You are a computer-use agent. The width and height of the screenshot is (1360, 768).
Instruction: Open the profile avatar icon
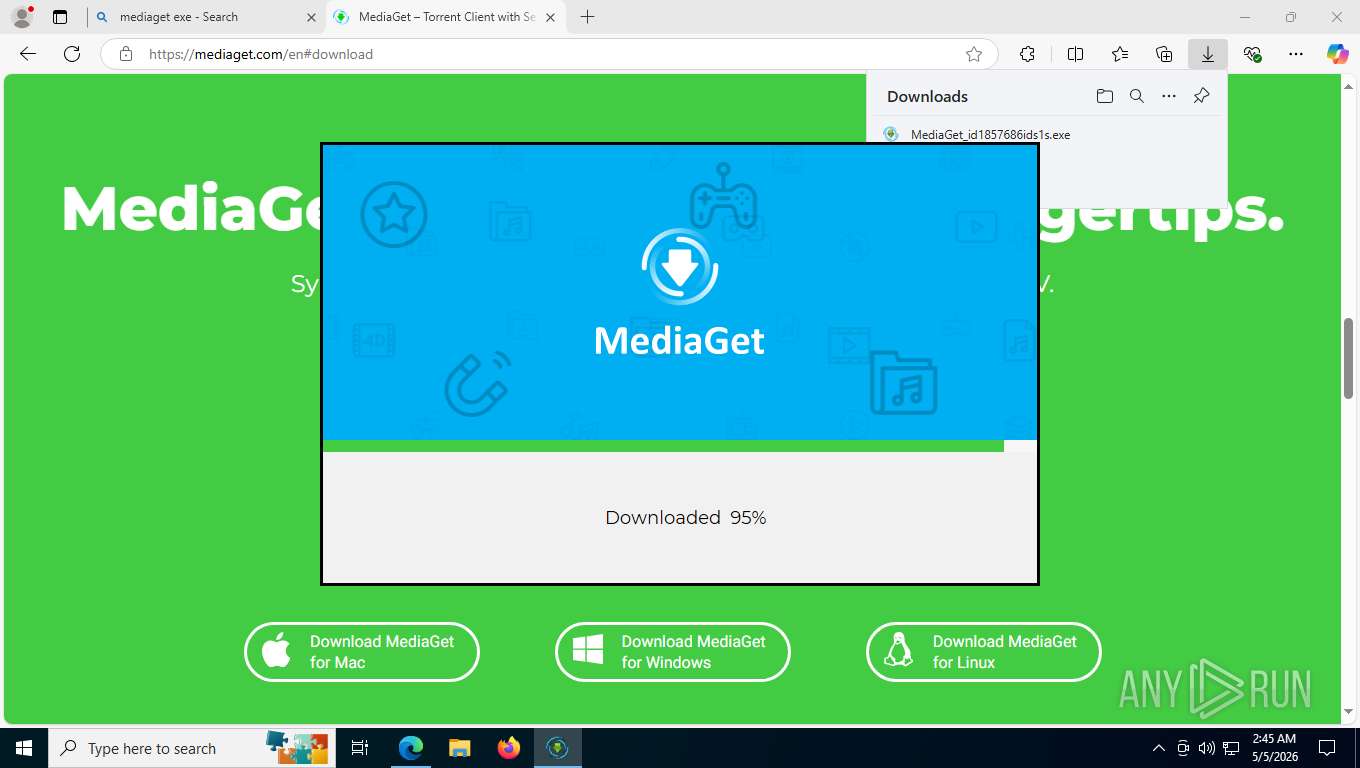point(21,17)
